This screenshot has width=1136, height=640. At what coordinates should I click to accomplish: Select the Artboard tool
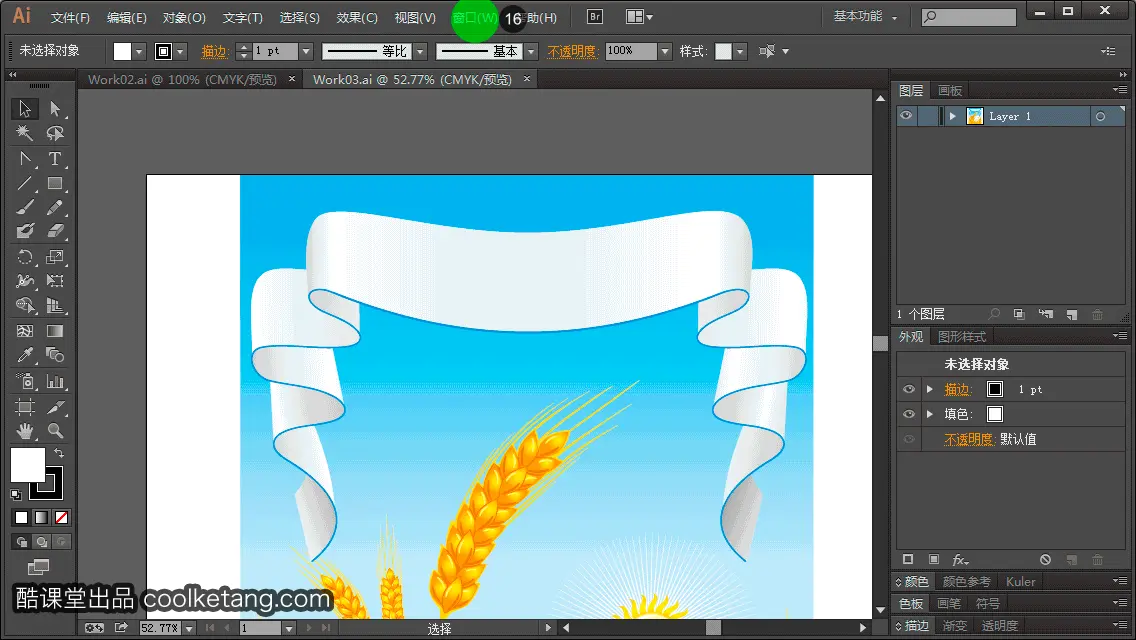click(x=25, y=407)
